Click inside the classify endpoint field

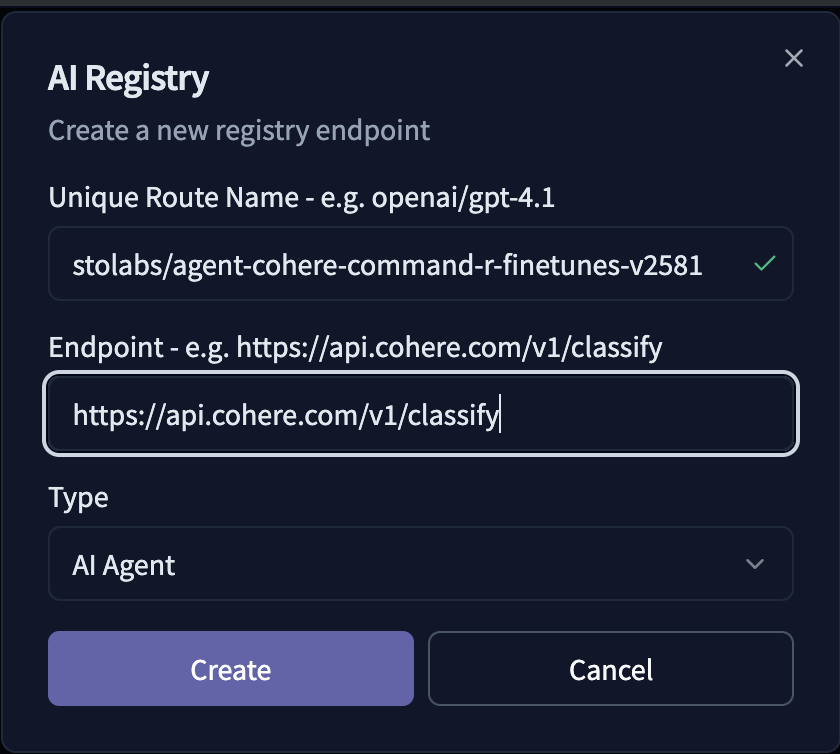pyautogui.click(x=420, y=413)
